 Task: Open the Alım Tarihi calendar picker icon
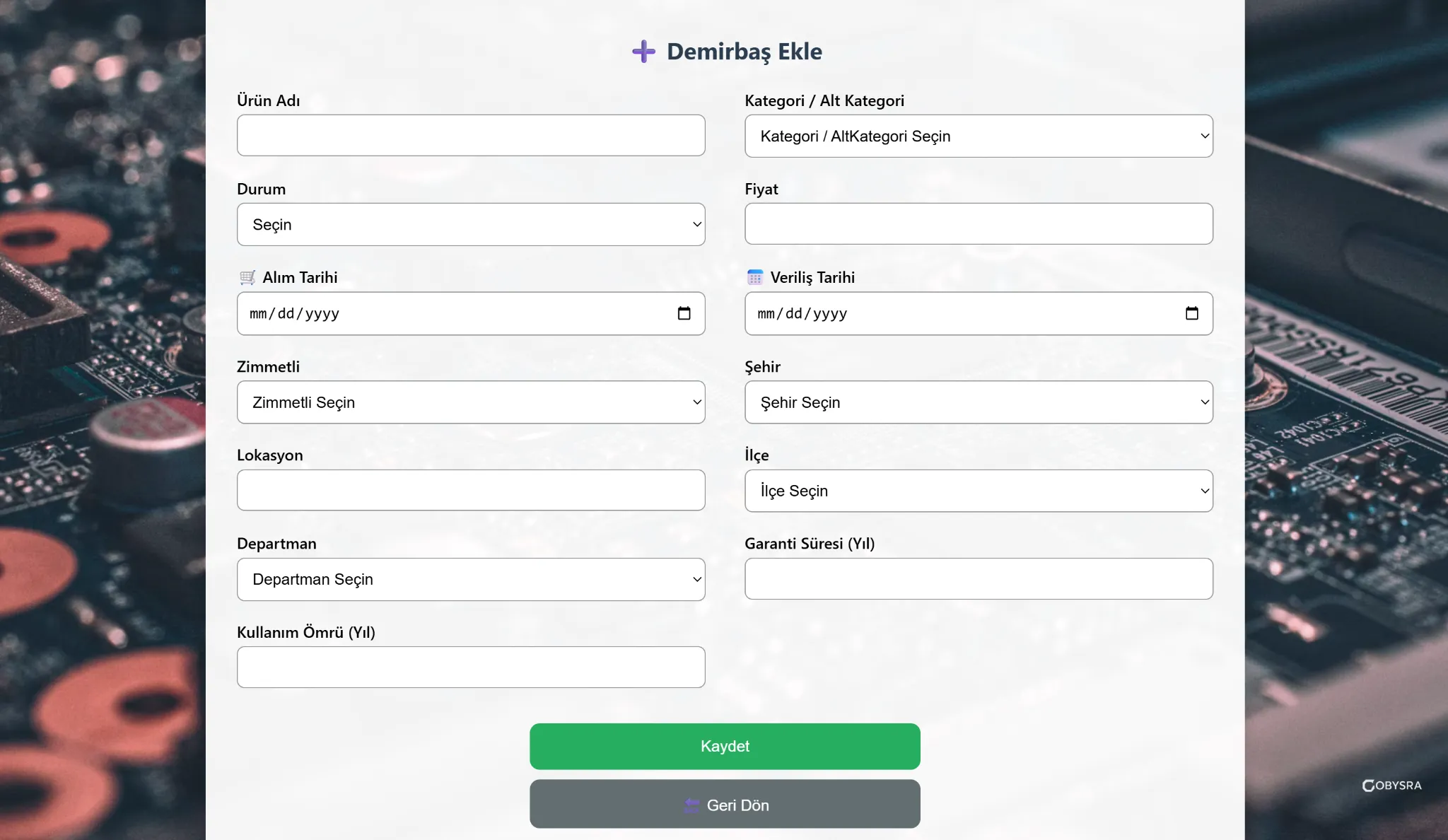click(x=684, y=313)
